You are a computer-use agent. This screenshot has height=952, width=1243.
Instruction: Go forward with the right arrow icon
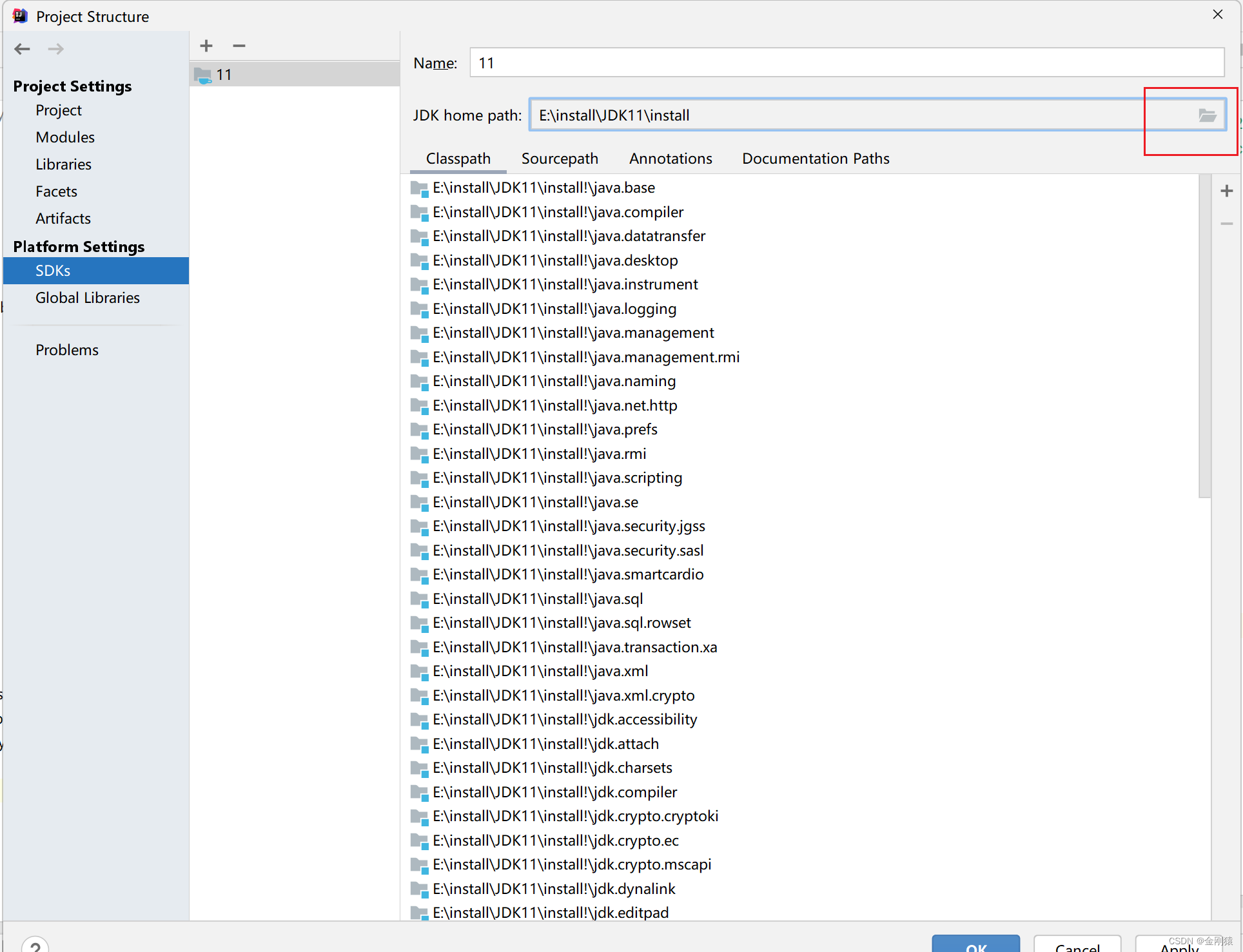[56, 49]
